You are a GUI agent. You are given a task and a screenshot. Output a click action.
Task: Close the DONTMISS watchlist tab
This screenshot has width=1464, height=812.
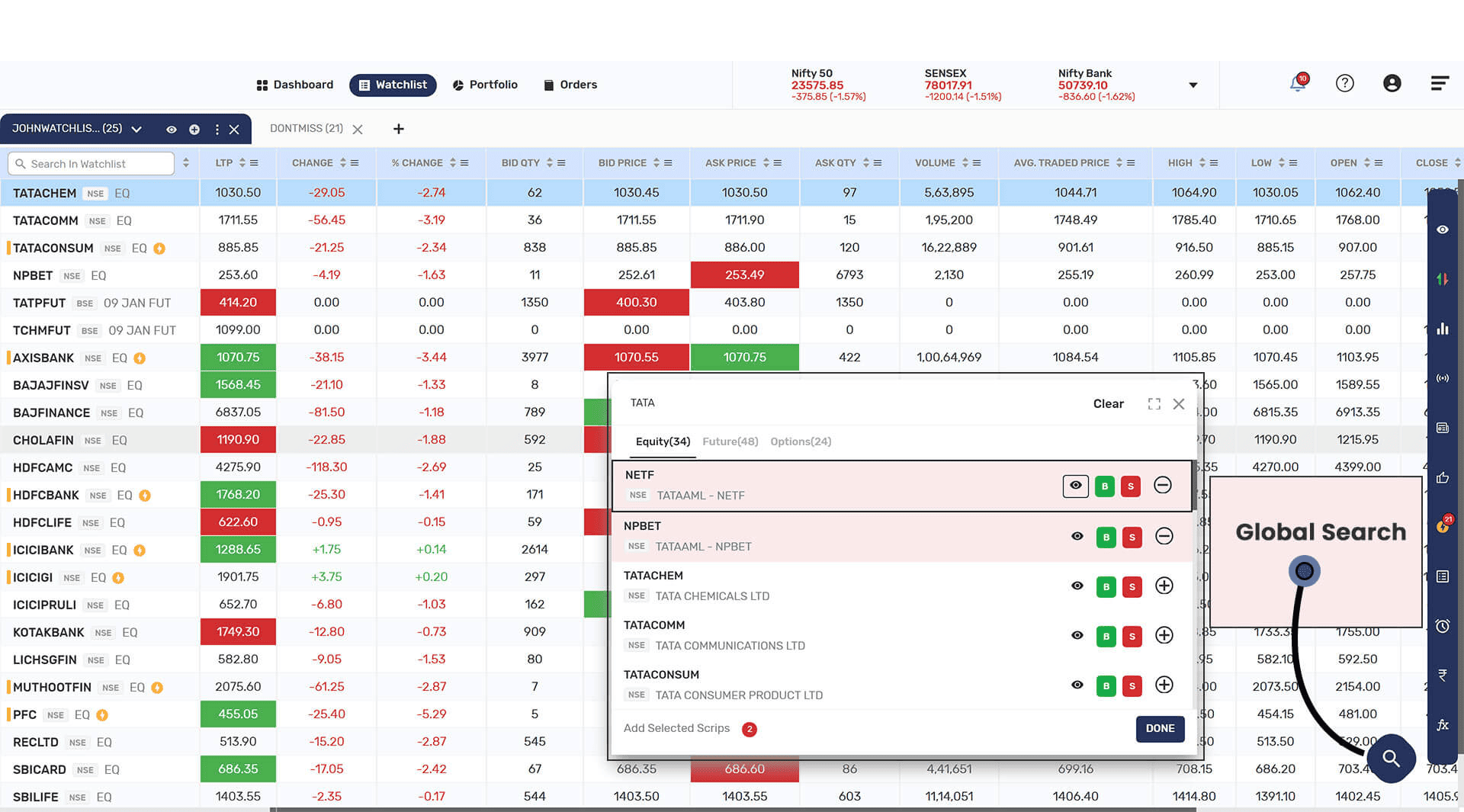pyautogui.click(x=358, y=130)
